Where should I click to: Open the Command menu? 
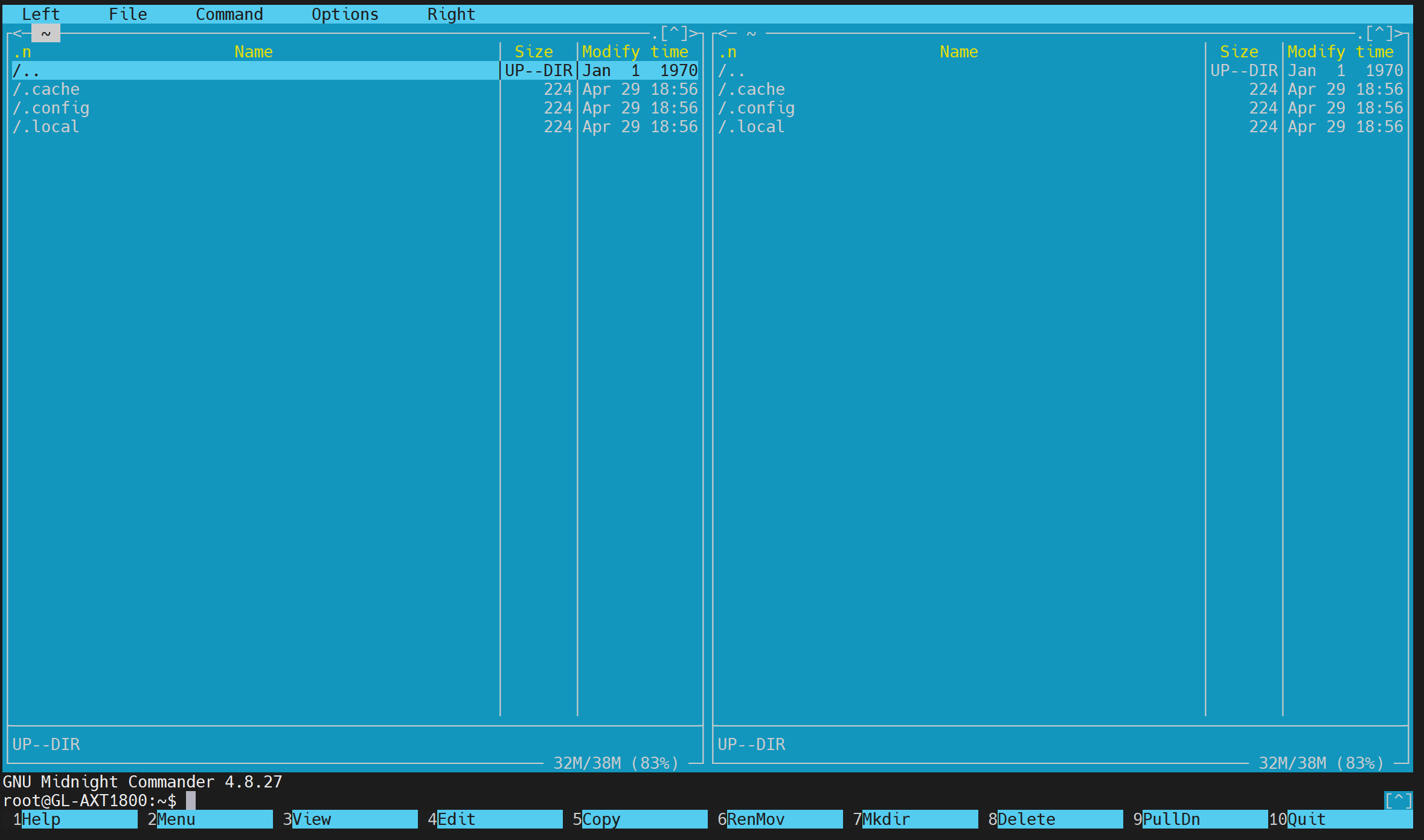coord(229,14)
